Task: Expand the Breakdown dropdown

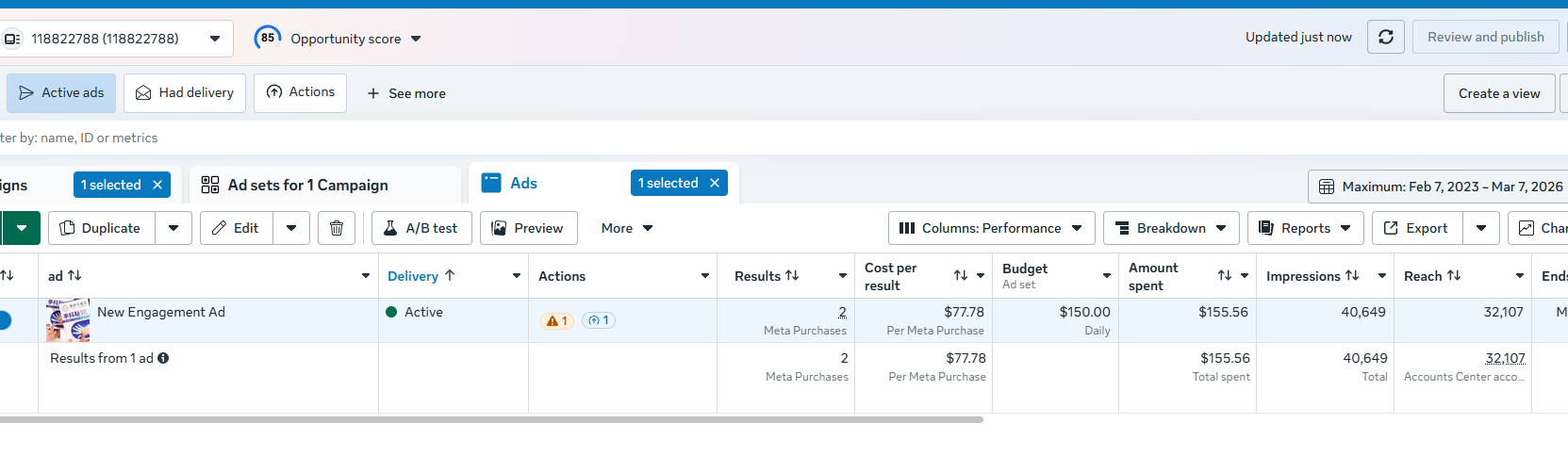Action: (1170, 228)
